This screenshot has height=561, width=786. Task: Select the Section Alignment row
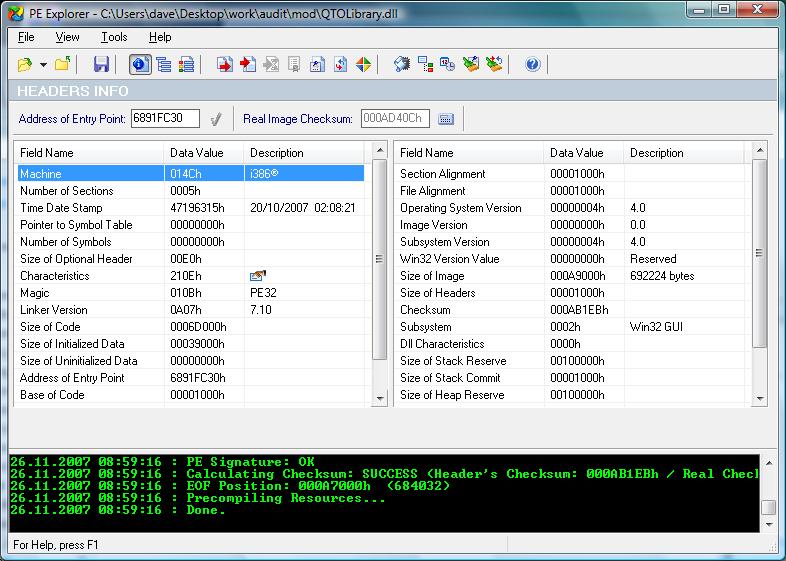(x=571, y=173)
